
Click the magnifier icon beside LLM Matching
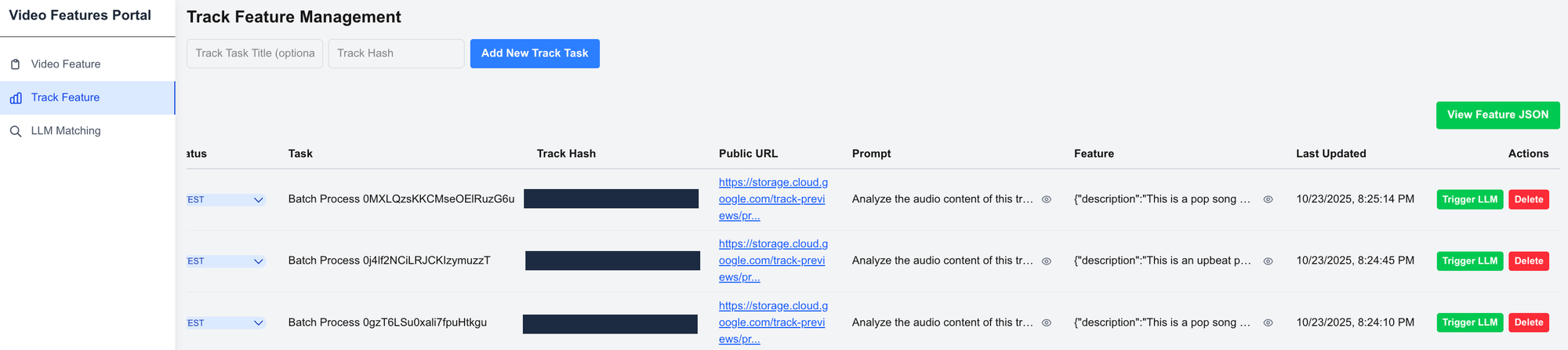pos(16,131)
